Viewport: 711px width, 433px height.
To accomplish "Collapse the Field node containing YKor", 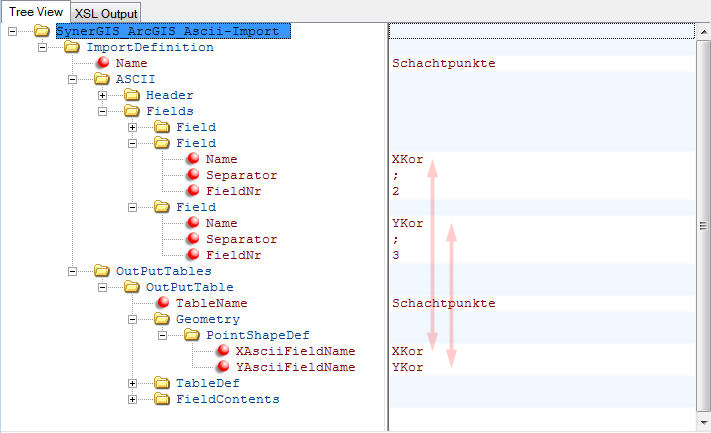I will tap(132, 207).
